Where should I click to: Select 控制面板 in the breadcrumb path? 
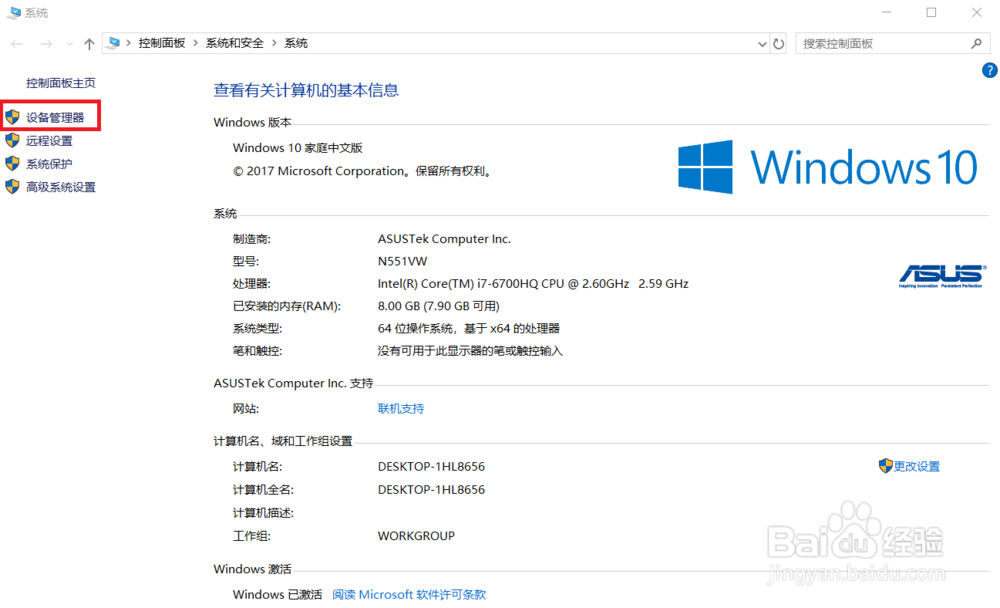[x=161, y=43]
